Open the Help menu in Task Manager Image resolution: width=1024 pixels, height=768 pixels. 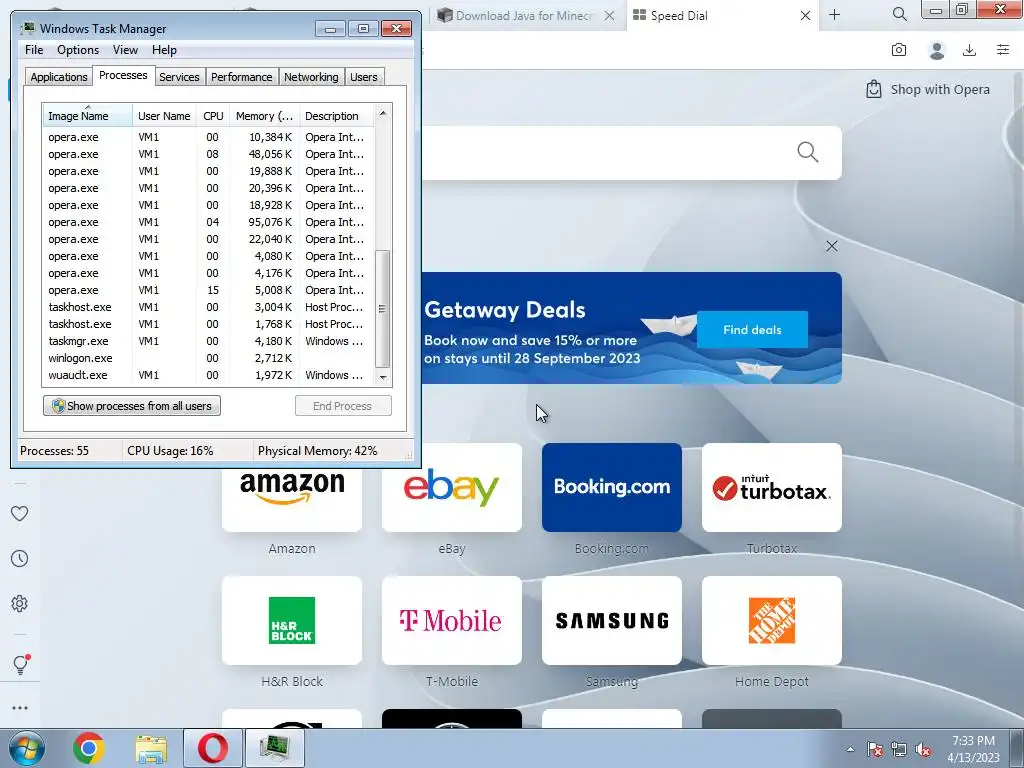[164, 50]
